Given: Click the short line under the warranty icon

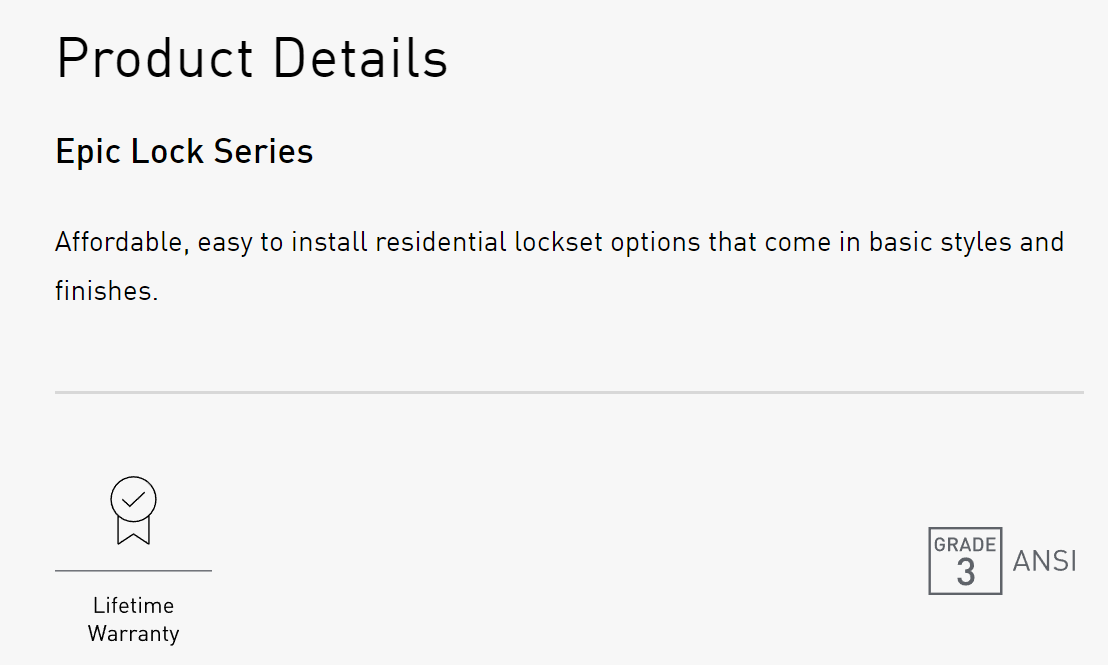Looking at the screenshot, I should (x=133, y=571).
